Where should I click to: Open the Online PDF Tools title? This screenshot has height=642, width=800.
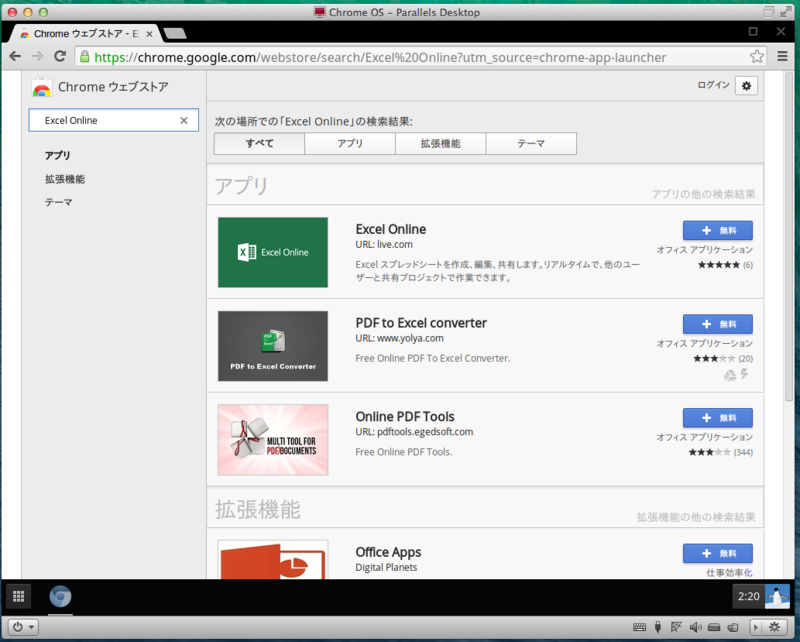coord(405,416)
